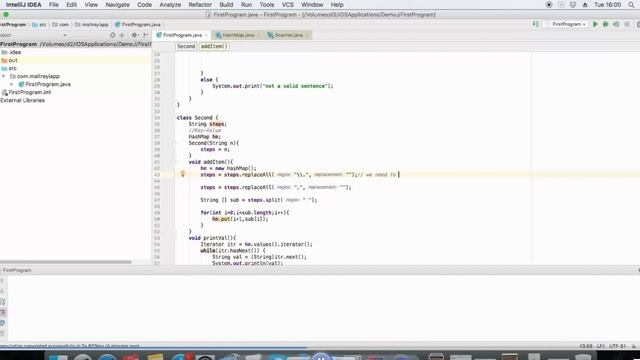
Task: Select the src folder in the project tree
Action: point(9,68)
